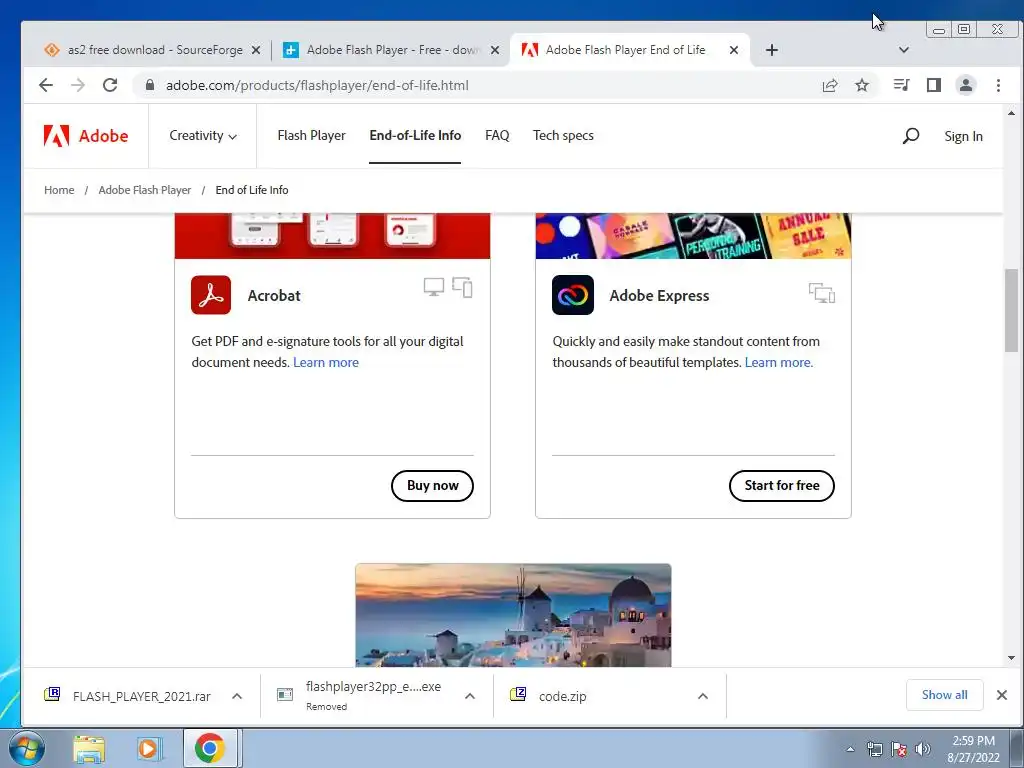Image resolution: width=1024 pixels, height=768 pixels.
Task: Click the devices icon on Adobe Express card
Action: [822, 293]
